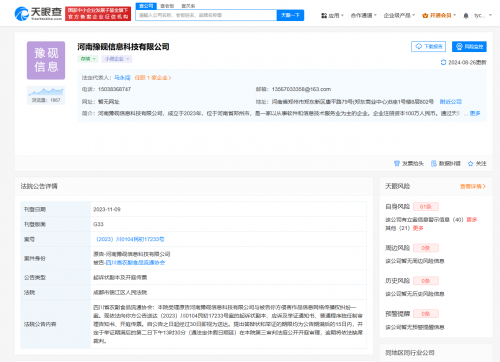Open the orange 任职 1 家企业 link
Screen dimensions: 500x362
point(153,78)
